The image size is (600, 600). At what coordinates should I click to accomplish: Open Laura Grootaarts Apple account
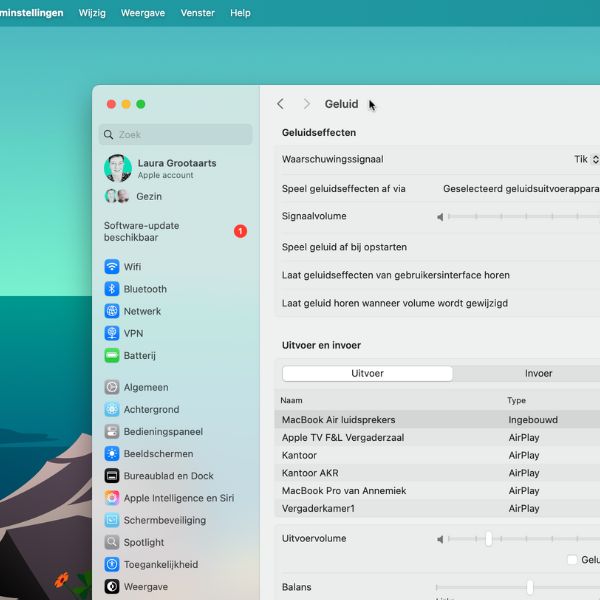pyautogui.click(x=174, y=168)
